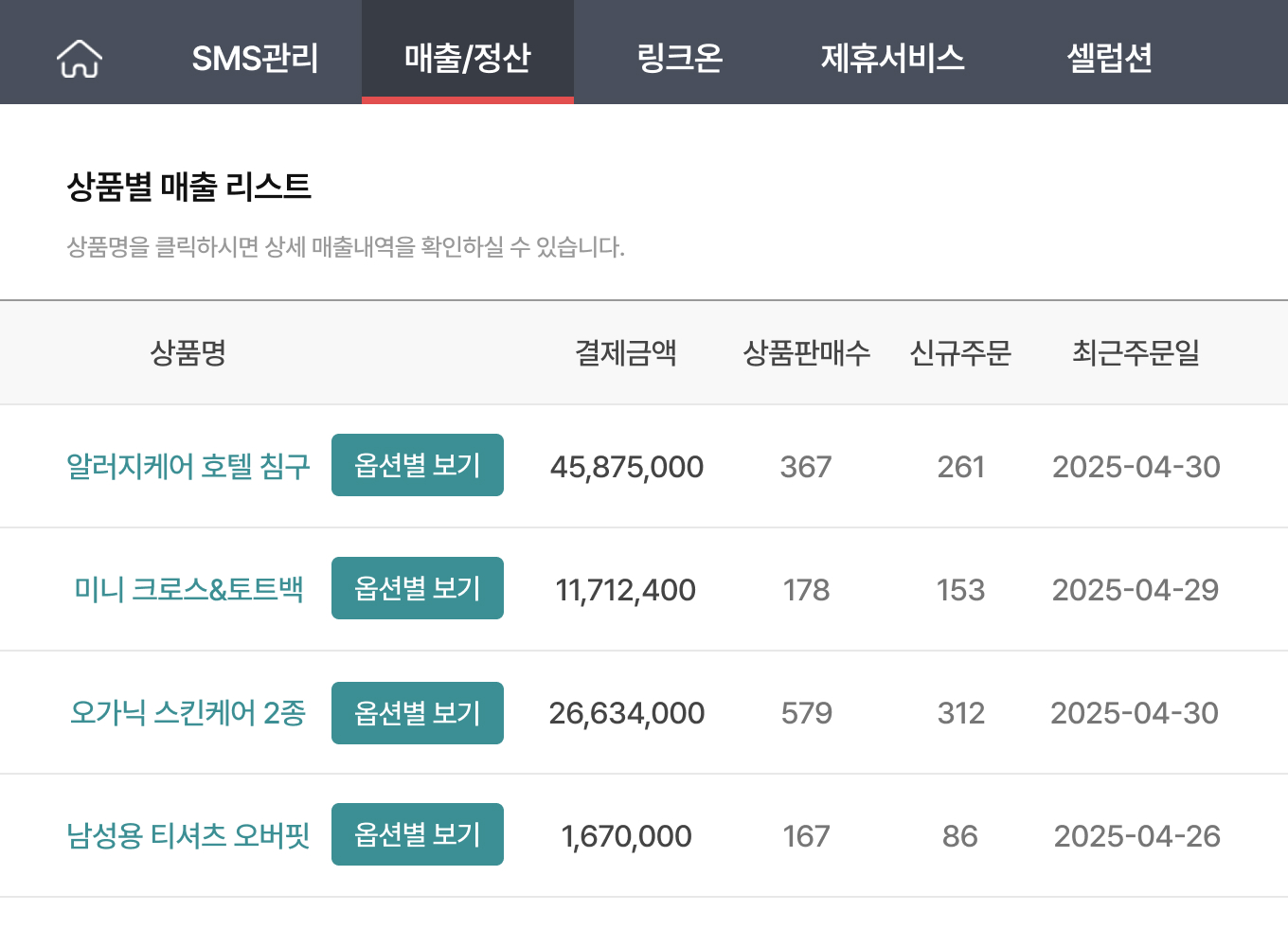Sort list by 신규주문 column
Viewport: 1288px width, 947px height.
click(x=960, y=352)
